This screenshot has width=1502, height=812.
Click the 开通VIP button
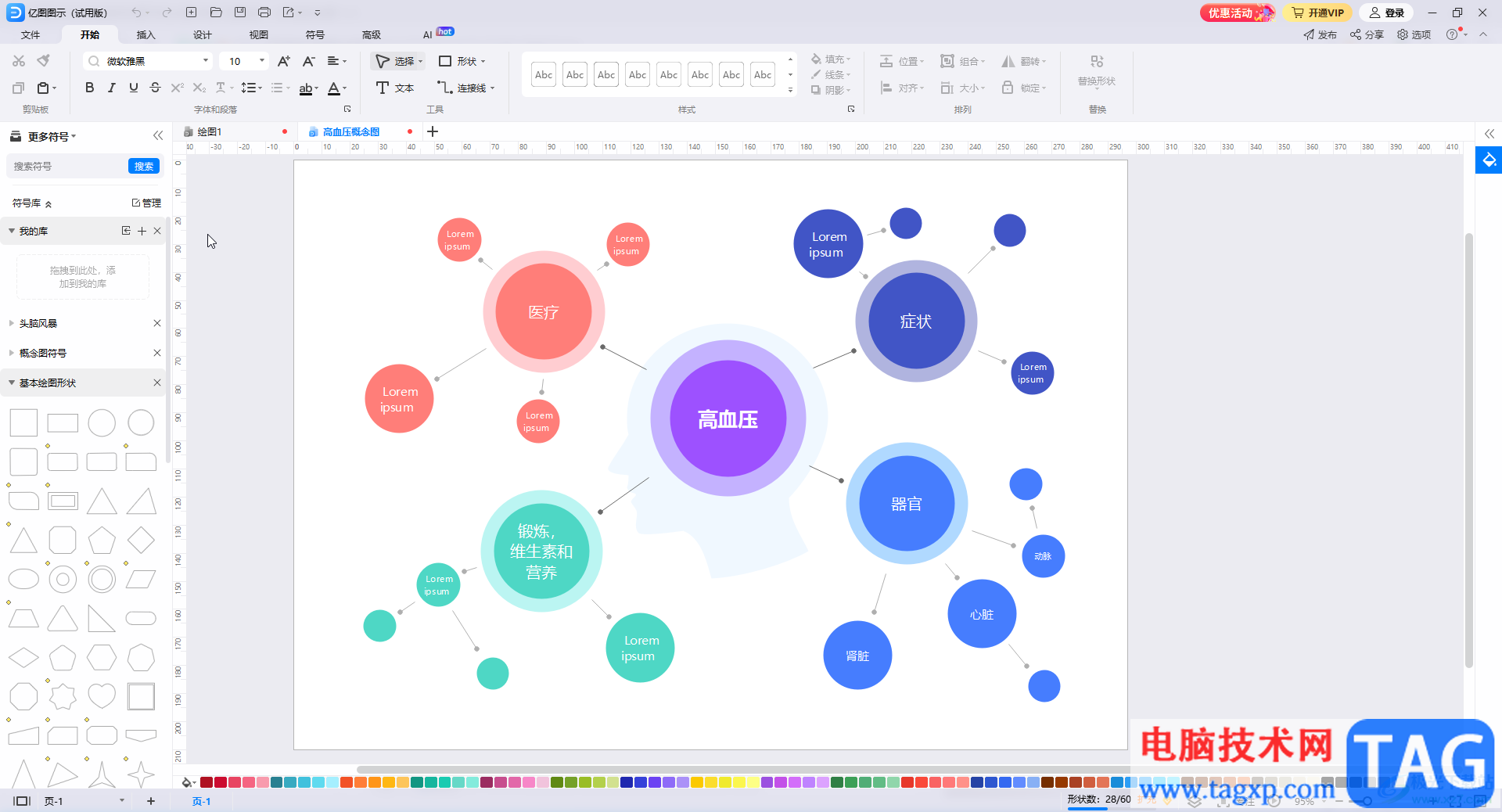(1318, 13)
